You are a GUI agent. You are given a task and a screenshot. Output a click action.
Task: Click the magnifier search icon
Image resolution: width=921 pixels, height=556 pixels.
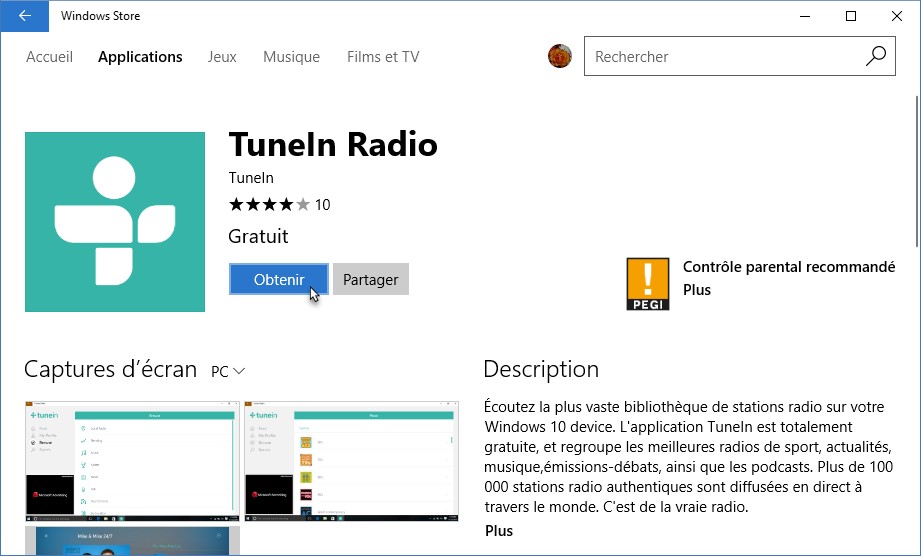tap(875, 56)
